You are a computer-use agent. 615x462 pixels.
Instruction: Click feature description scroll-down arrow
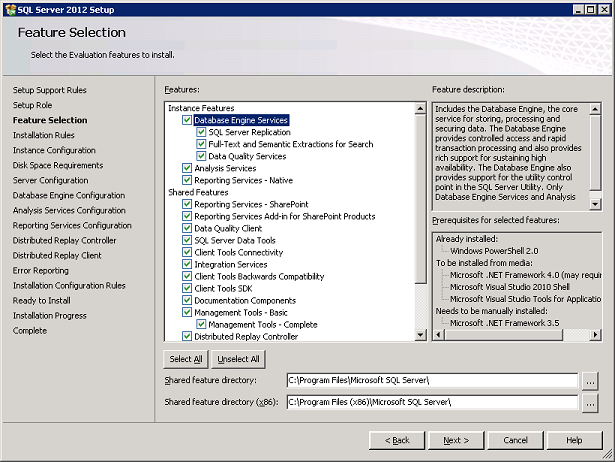pos(595,204)
